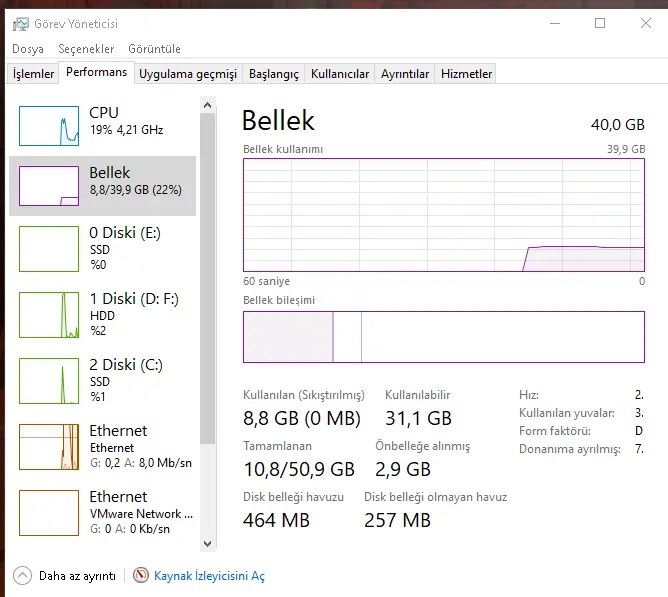Select CPU 19% 4,21 GHz entry
The width and height of the screenshot is (668, 597).
click(x=103, y=126)
